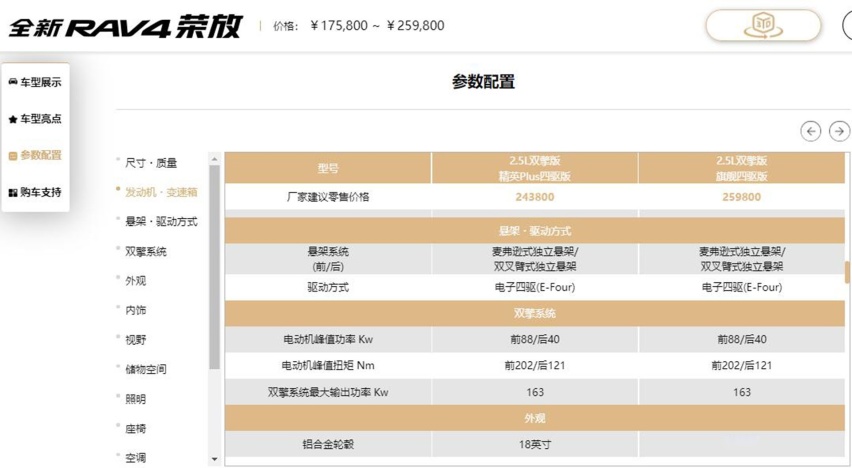This screenshot has width=852, height=468.
Task: Click the price range ¥175,800 ~ ¥259,800
Action: [x=377, y=26]
